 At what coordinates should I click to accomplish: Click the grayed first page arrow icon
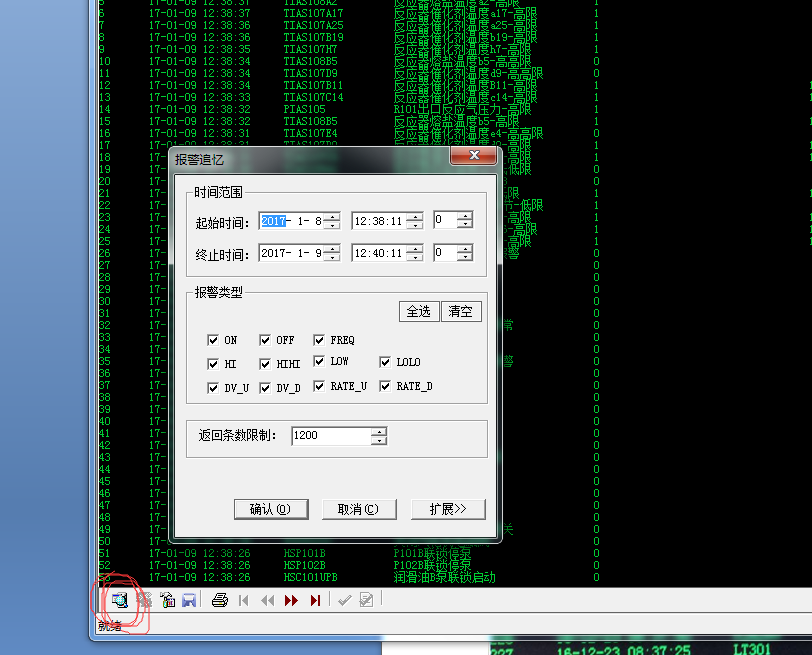(x=243, y=600)
